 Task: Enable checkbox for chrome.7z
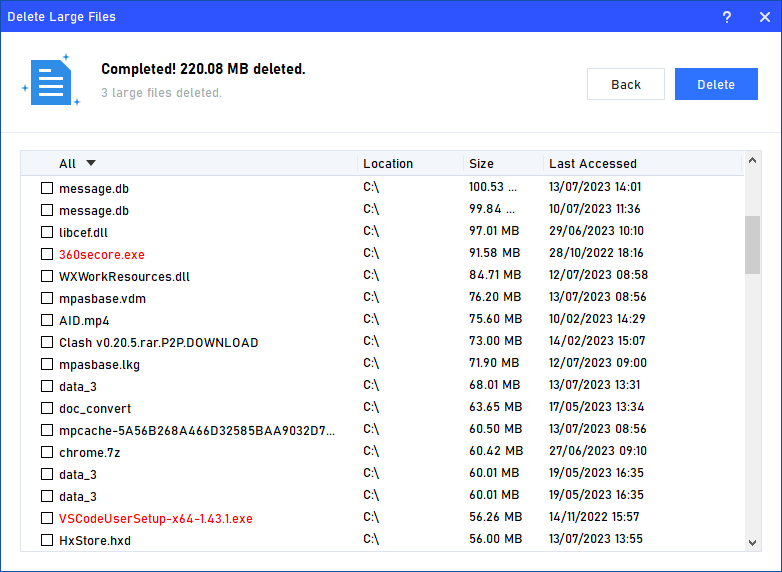47,452
